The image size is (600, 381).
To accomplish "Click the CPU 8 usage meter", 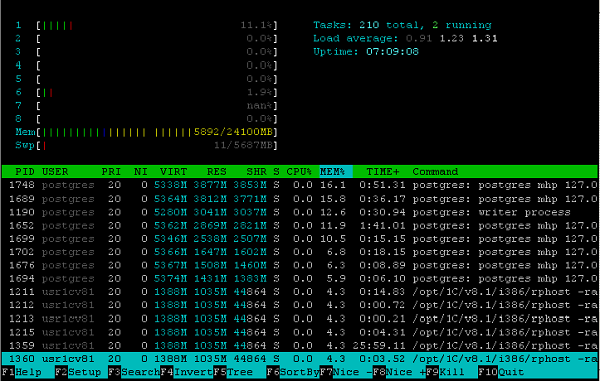I will pyautogui.click(x=146, y=119).
